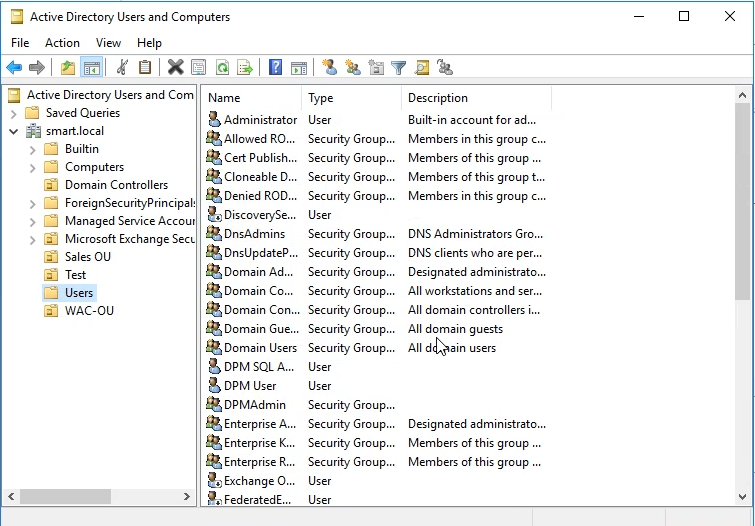Expand the Saved Queries node

point(13,114)
